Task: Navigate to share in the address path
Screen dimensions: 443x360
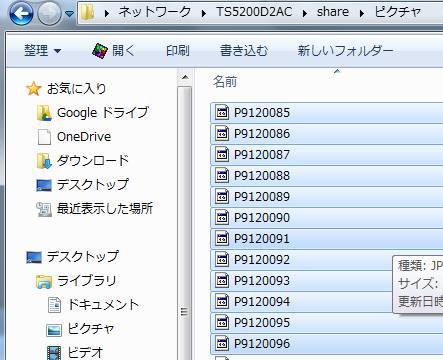Action: [332, 12]
